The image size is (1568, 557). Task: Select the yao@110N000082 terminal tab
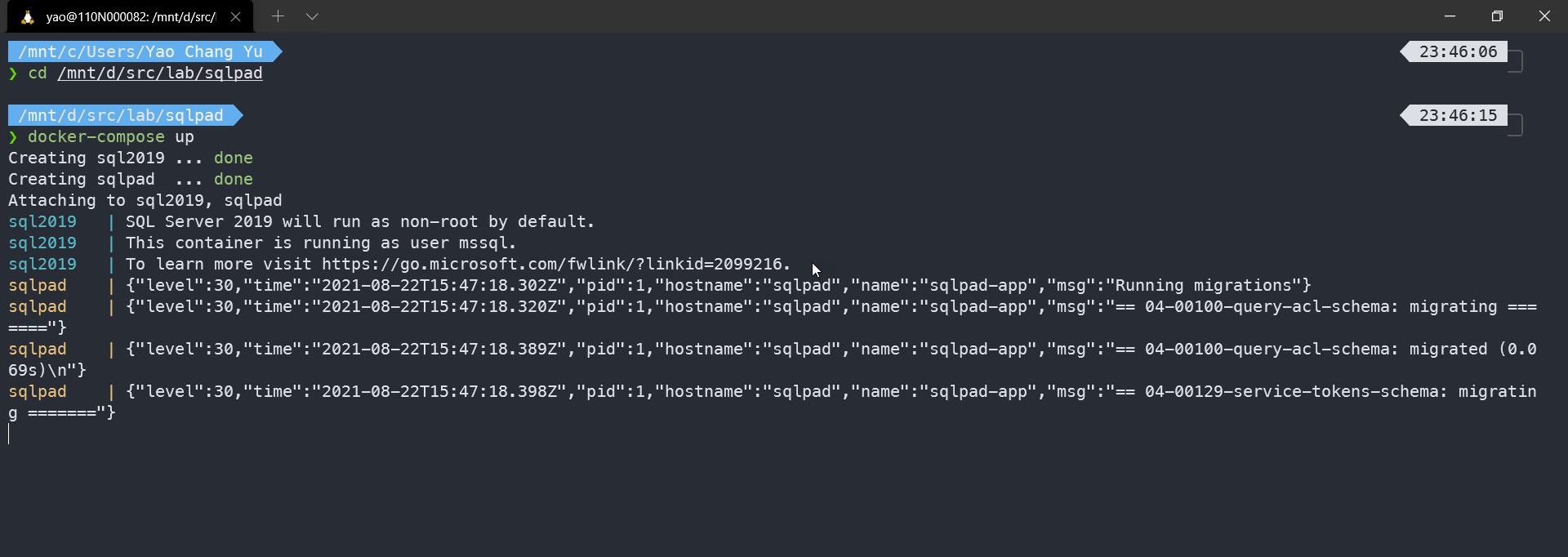pyautogui.click(x=131, y=16)
